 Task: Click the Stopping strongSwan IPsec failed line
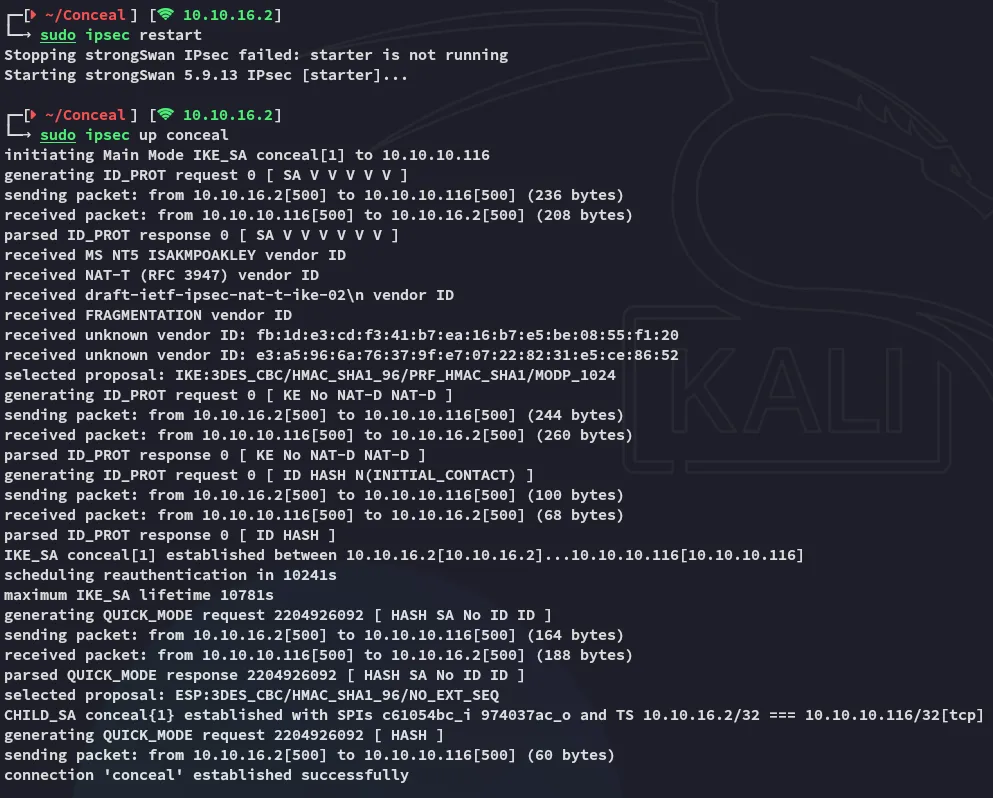click(256, 55)
